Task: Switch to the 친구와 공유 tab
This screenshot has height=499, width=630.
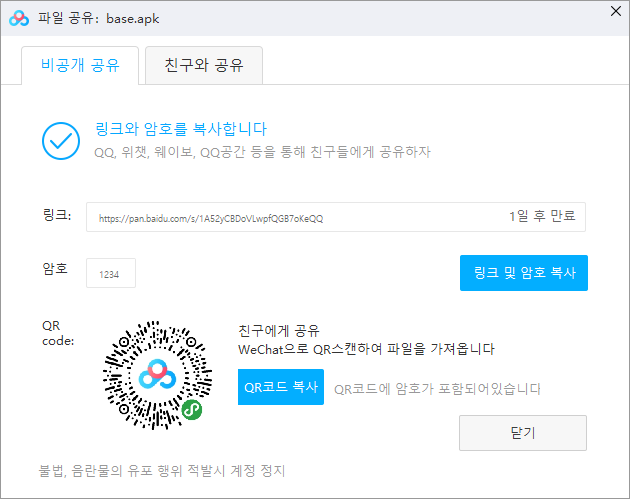Action: (204, 65)
